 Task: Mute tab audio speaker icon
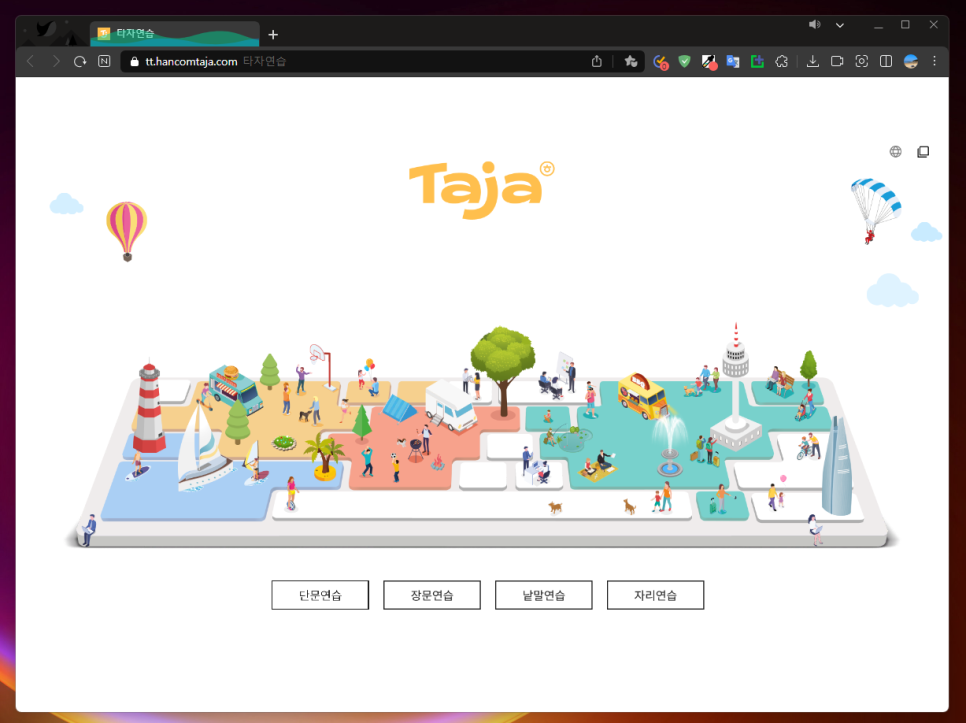[x=814, y=25]
